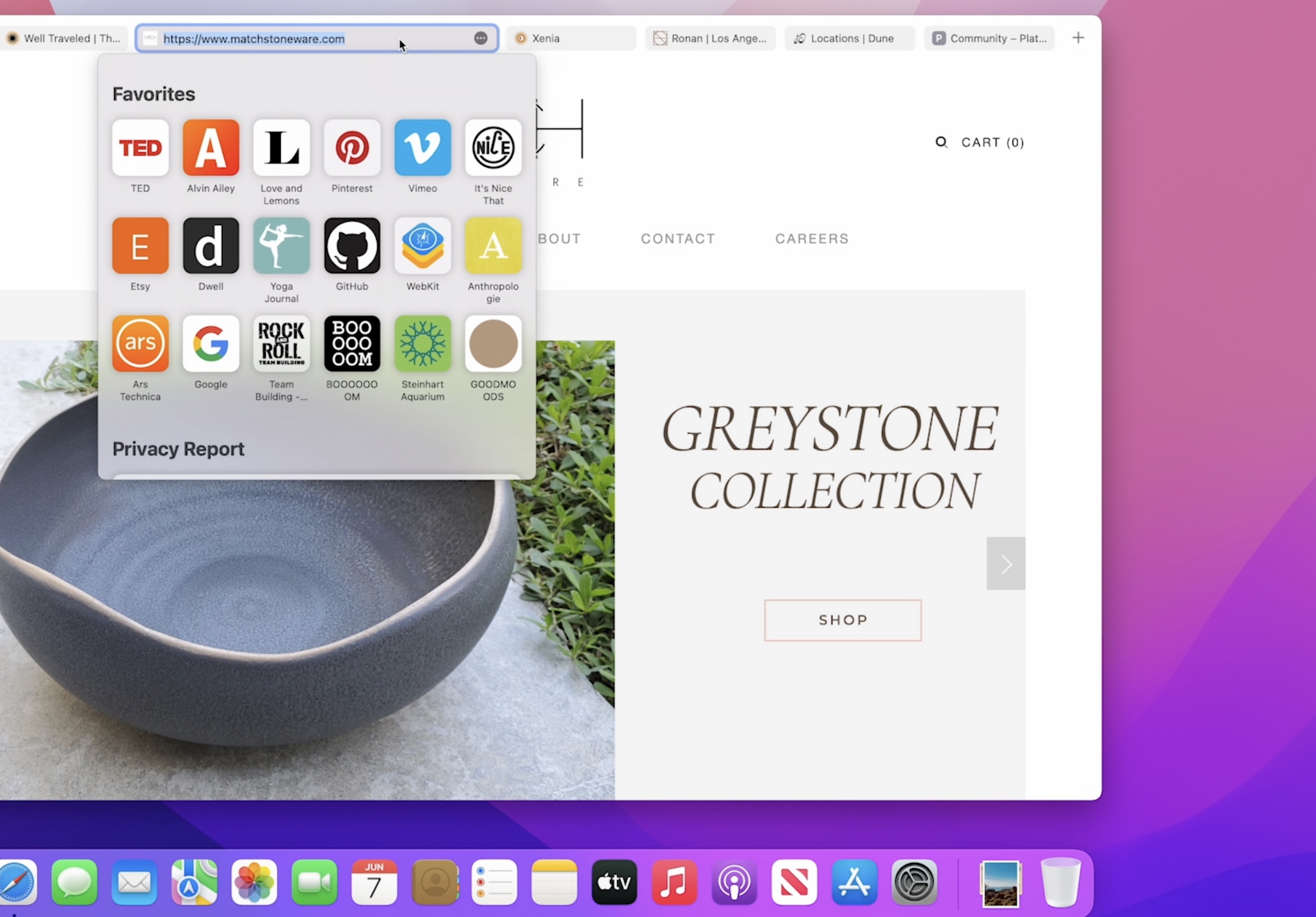
Task: Open the Pinterest favorite
Action: [x=352, y=147]
